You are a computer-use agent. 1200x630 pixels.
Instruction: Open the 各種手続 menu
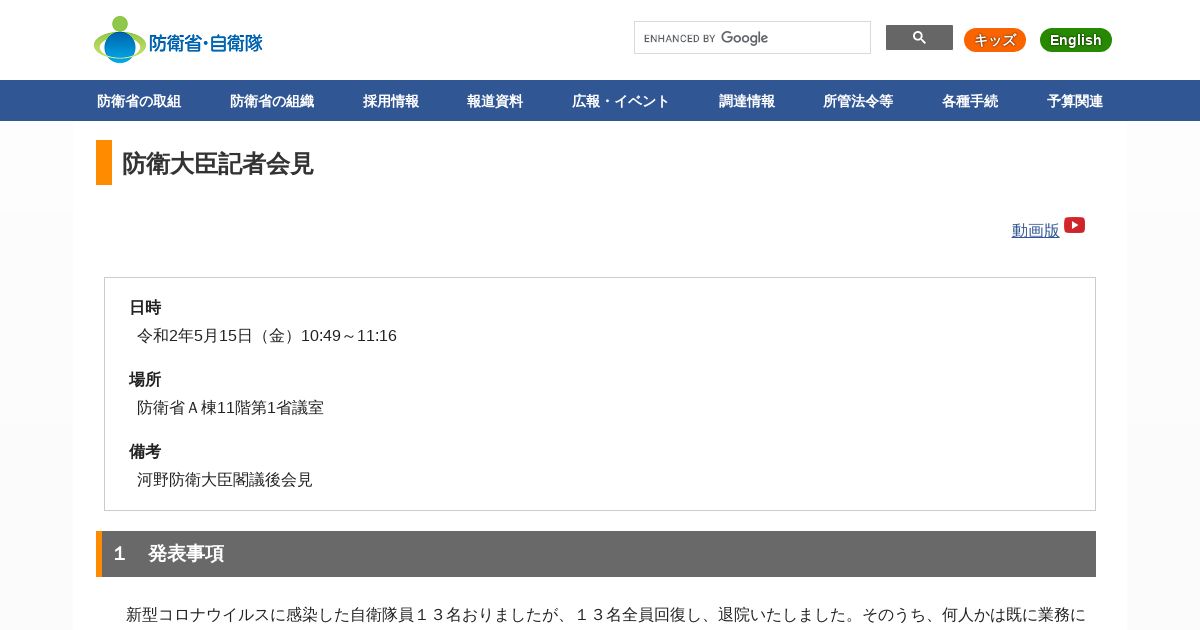tap(970, 101)
